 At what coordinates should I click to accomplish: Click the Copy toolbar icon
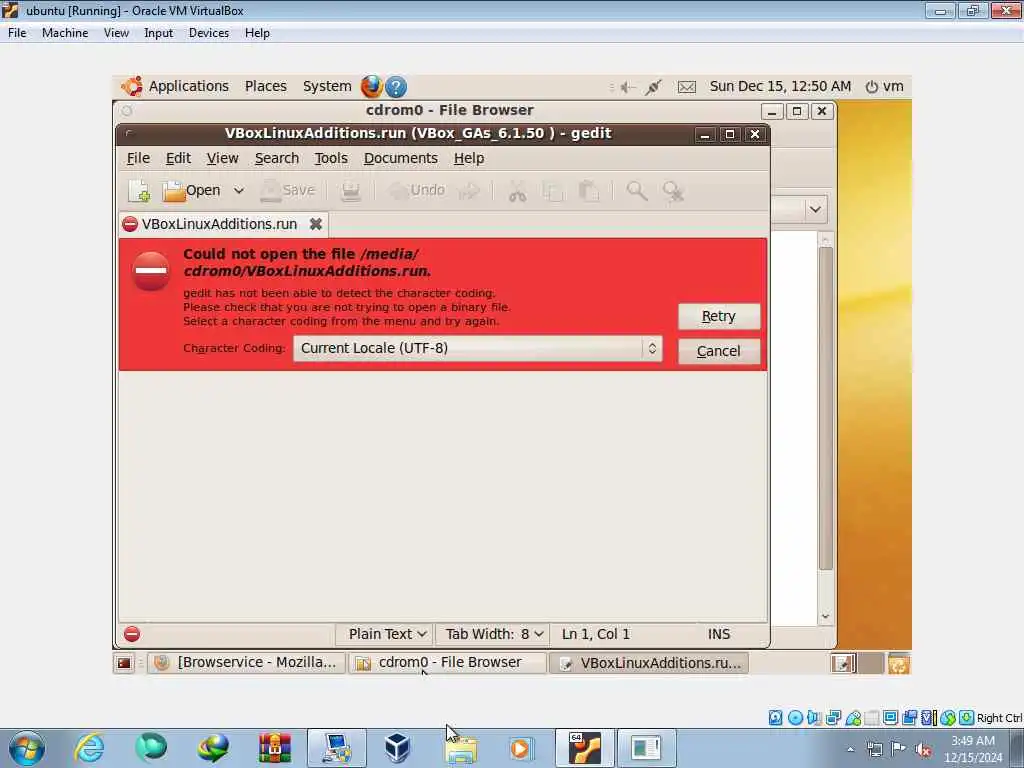point(553,191)
